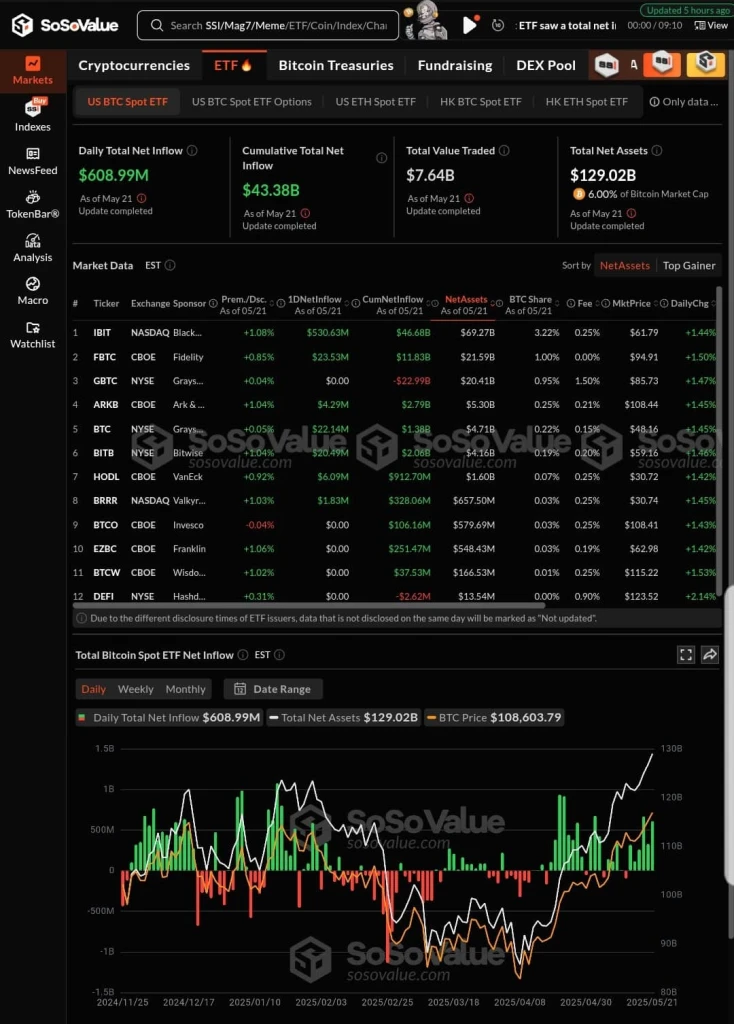Click the rewind 10 seconds icon
This screenshot has width=734, height=1024.
click(x=498, y=25)
